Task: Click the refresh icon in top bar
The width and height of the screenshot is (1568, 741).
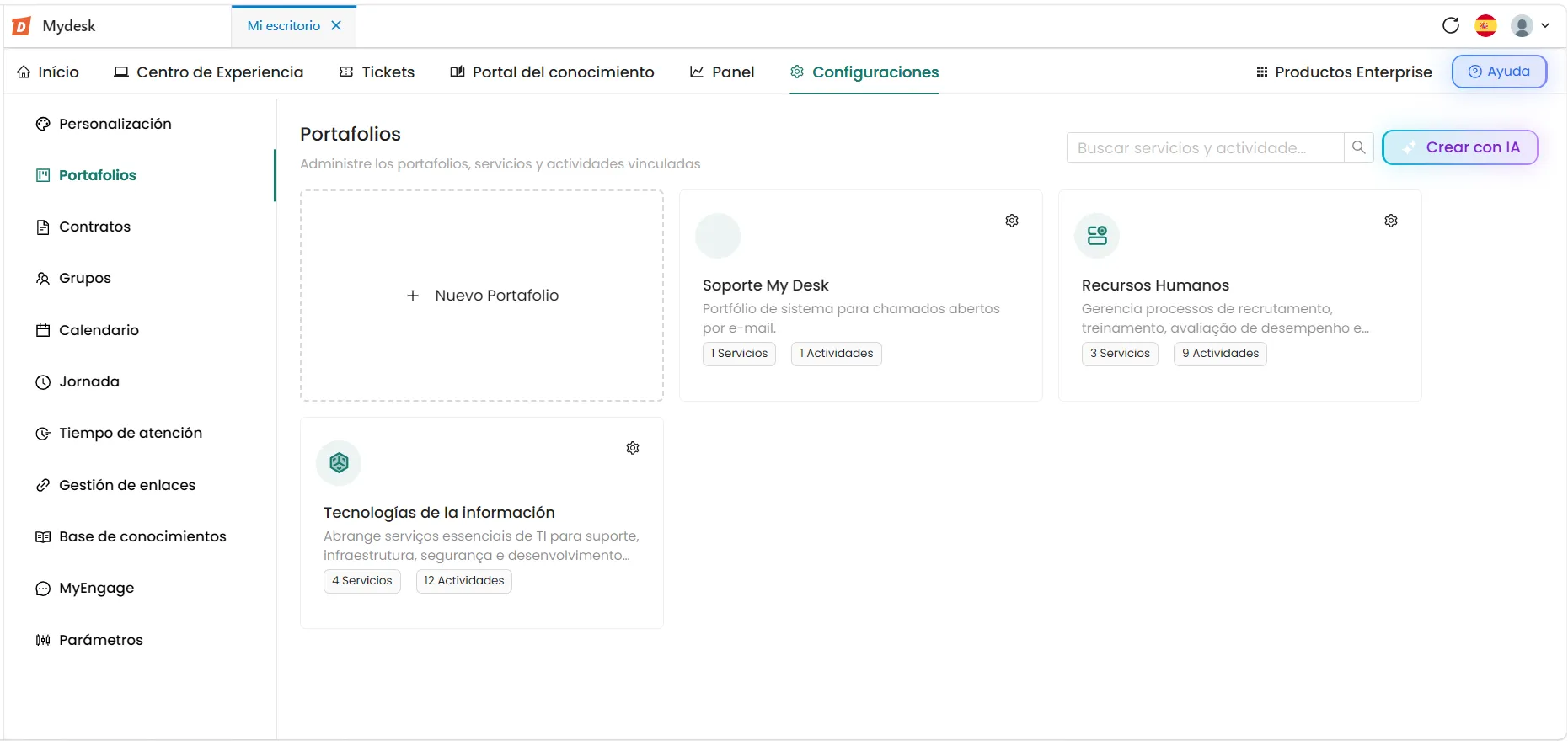Action: (x=1450, y=25)
